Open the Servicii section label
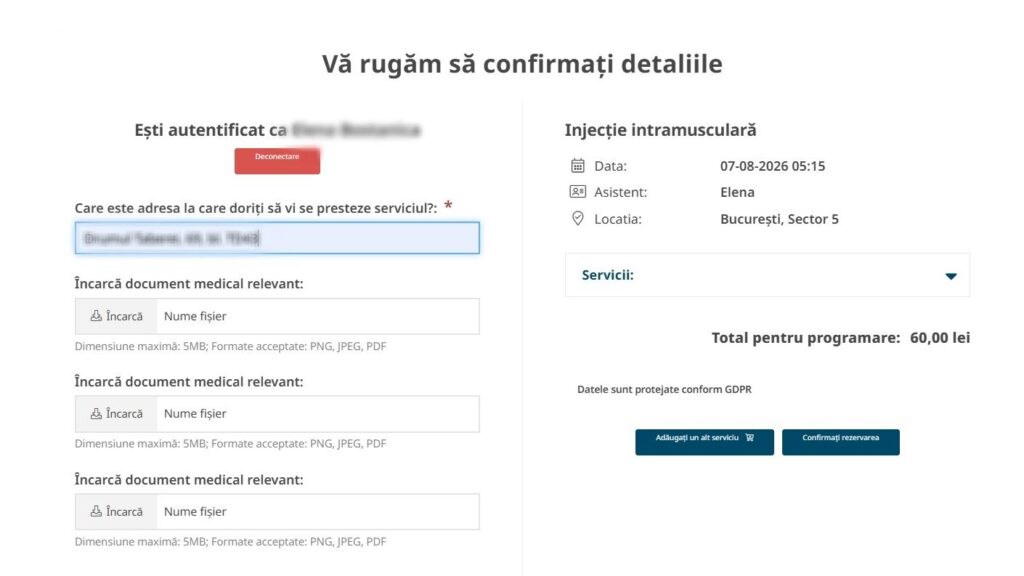Screen dimensions: 1024x576 pyautogui.click(x=608, y=275)
